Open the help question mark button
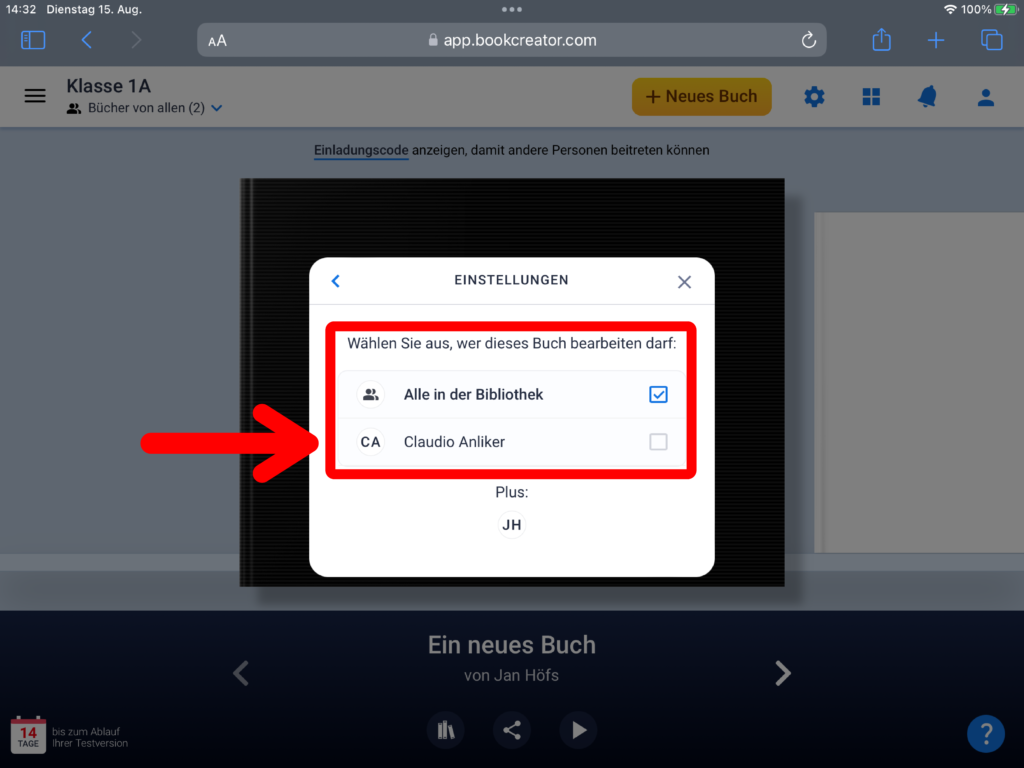The image size is (1024, 768). 985,733
